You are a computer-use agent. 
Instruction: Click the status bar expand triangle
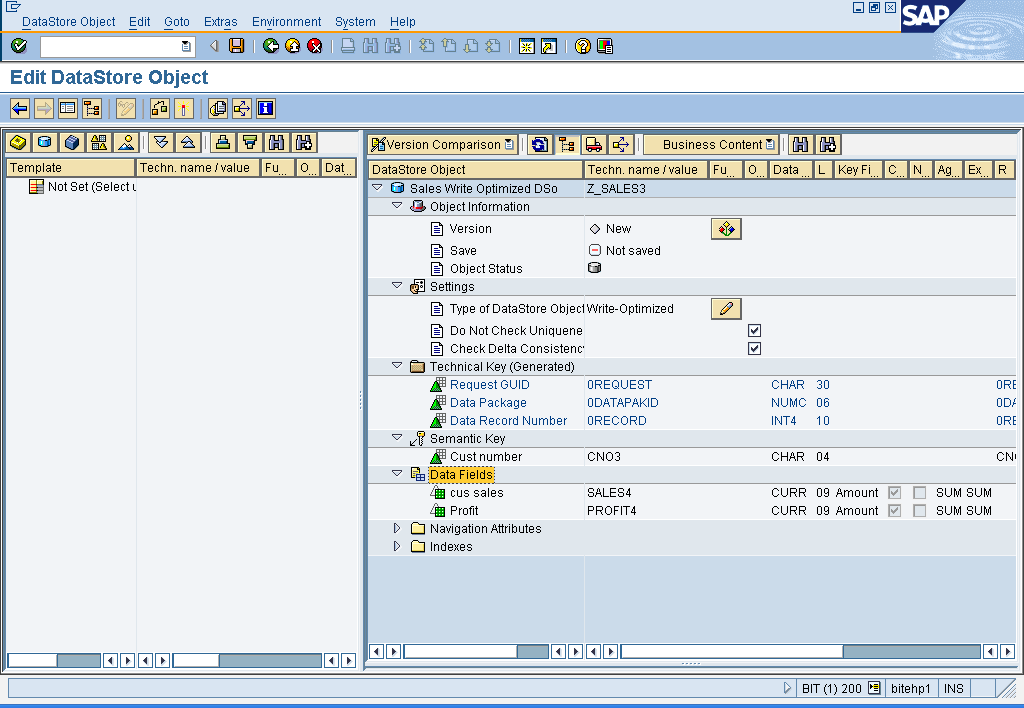(x=787, y=688)
